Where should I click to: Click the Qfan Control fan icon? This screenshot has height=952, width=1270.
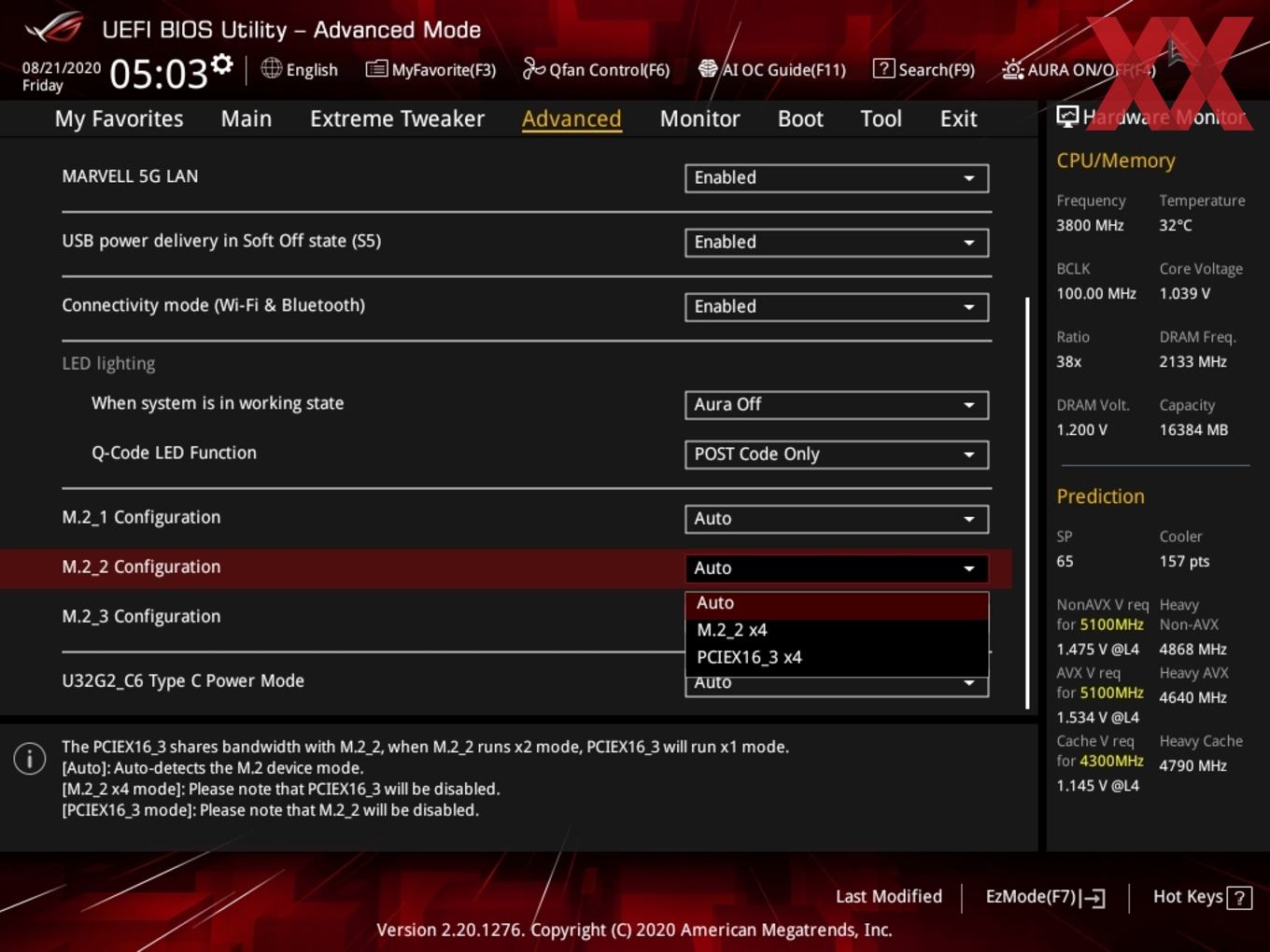pos(533,69)
